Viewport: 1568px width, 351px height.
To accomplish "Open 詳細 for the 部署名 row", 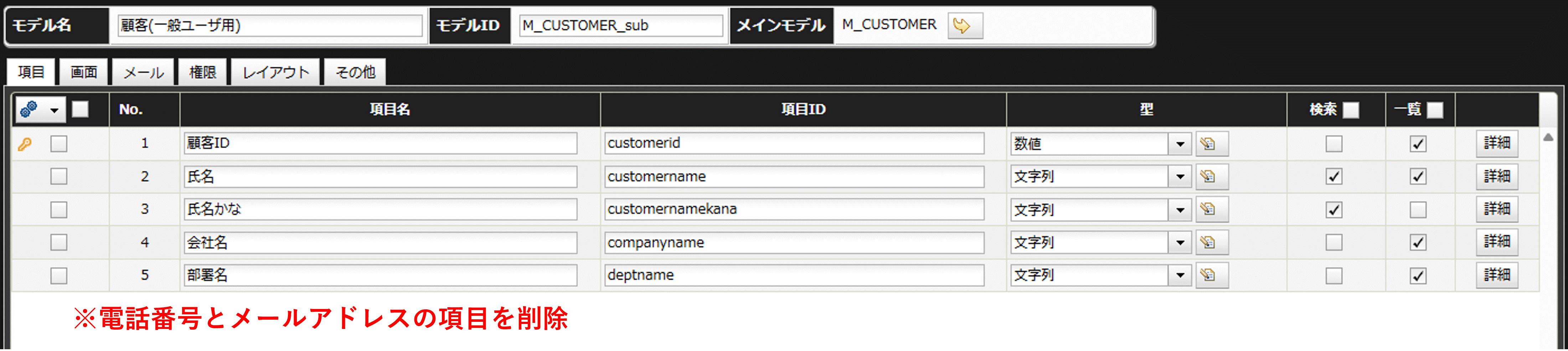I will (1496, 275).
